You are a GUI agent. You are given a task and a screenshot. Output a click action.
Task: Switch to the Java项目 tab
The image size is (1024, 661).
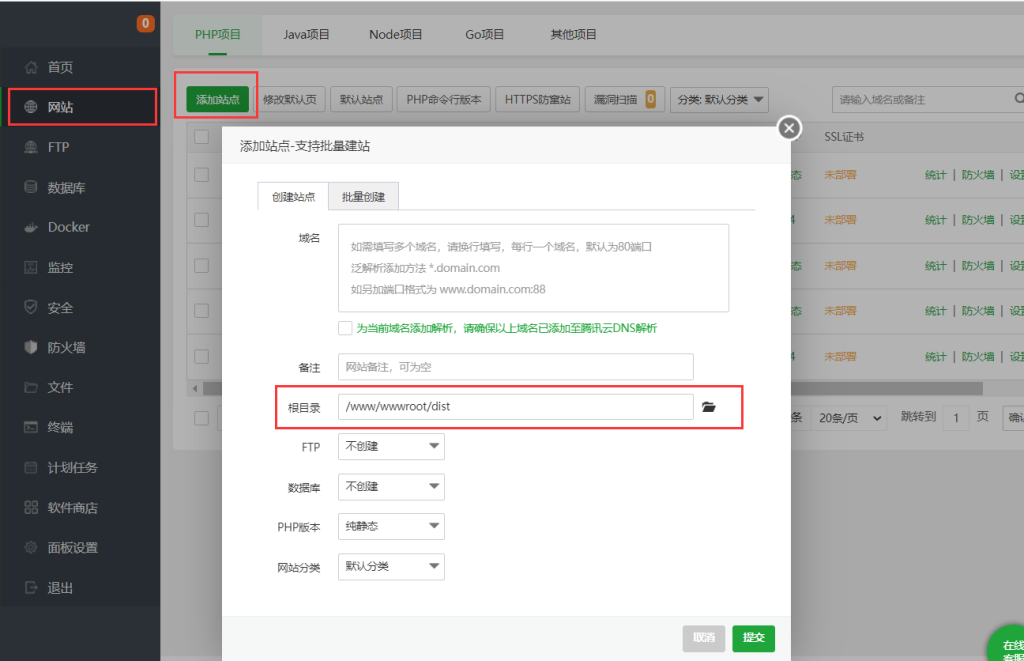tap(306, 34)
